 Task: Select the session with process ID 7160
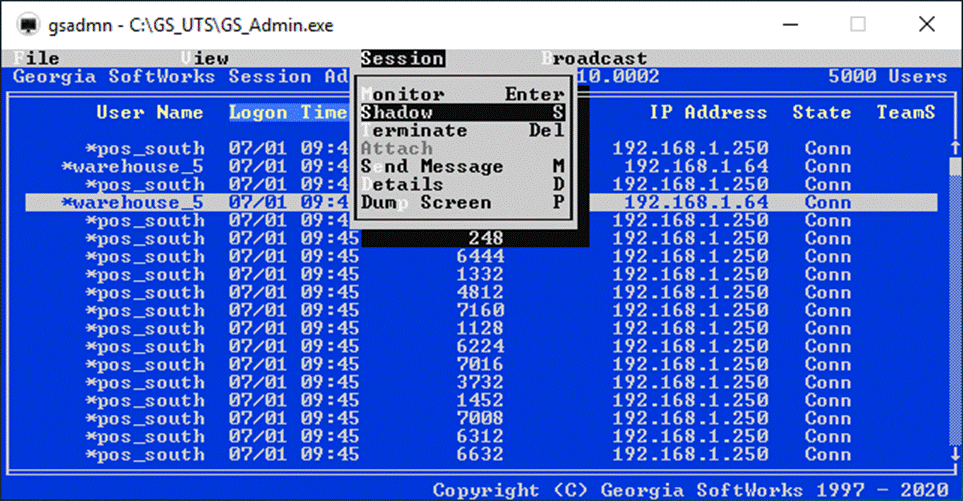(481, 310)
